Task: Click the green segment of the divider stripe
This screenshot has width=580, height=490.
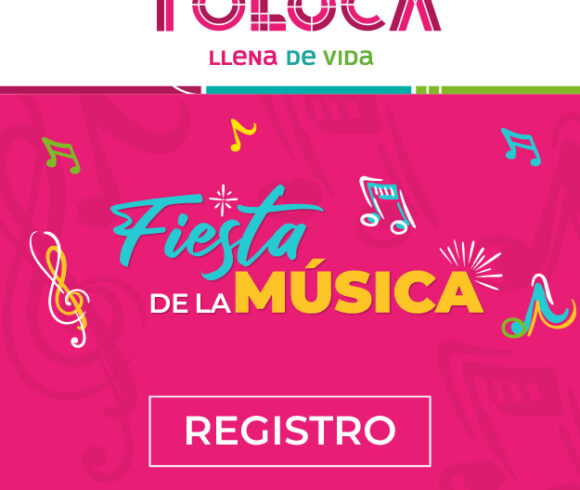Action: pos(498,90)
